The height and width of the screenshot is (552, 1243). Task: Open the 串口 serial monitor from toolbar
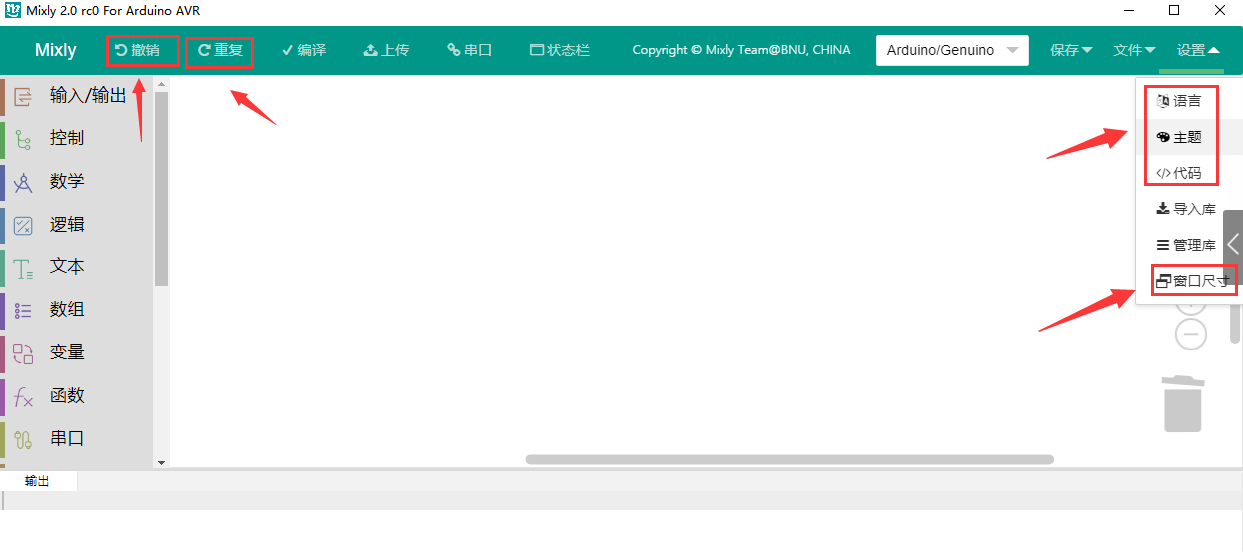tap(469, 50)
